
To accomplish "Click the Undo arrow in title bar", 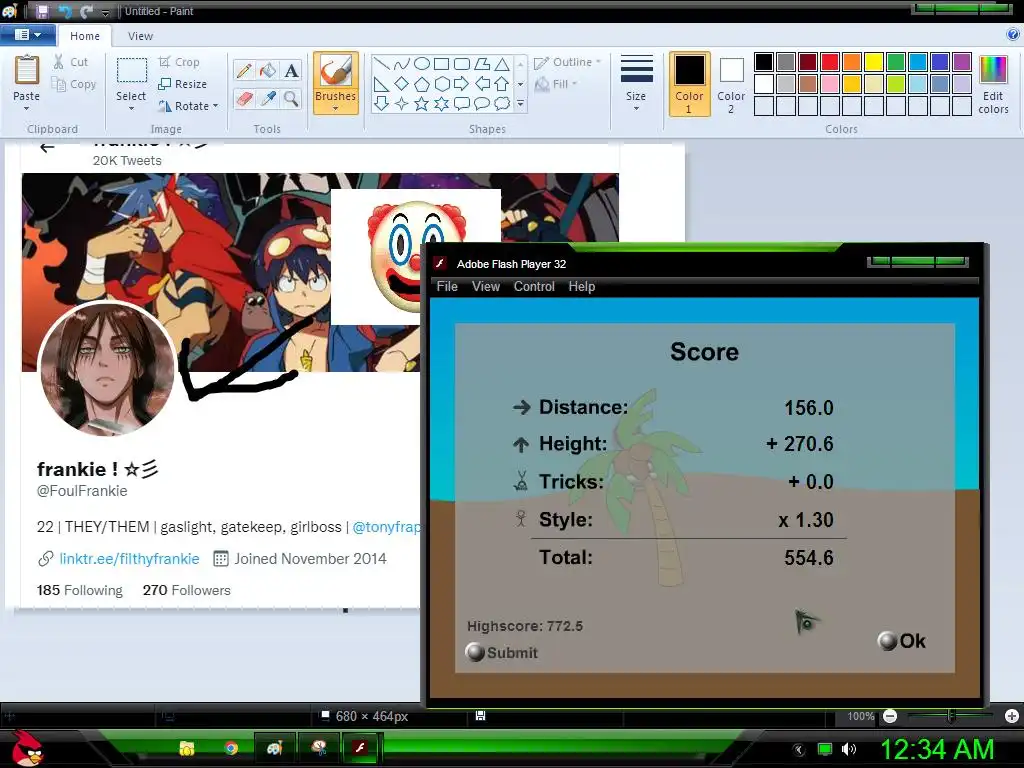I will 65,11.
